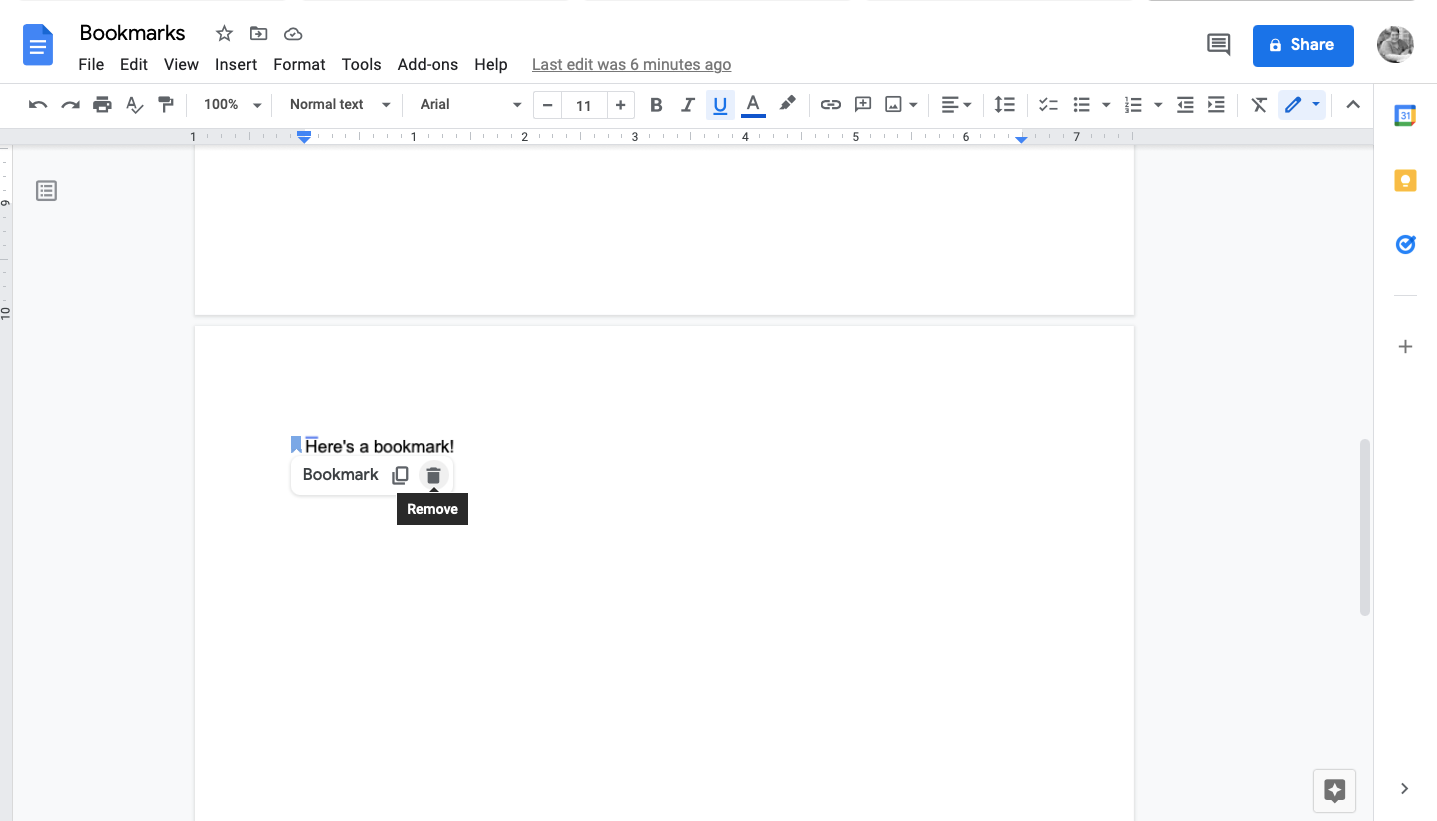This screenshot has width=1437, height=821.
Task: Toggle the checklist format
Action: (x=1047, y=104)
